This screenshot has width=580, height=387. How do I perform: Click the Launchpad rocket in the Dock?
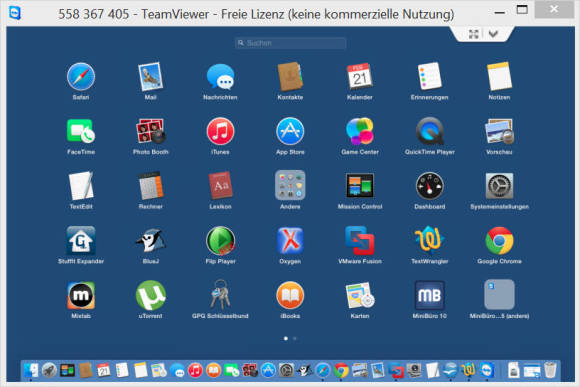[49, 370]
